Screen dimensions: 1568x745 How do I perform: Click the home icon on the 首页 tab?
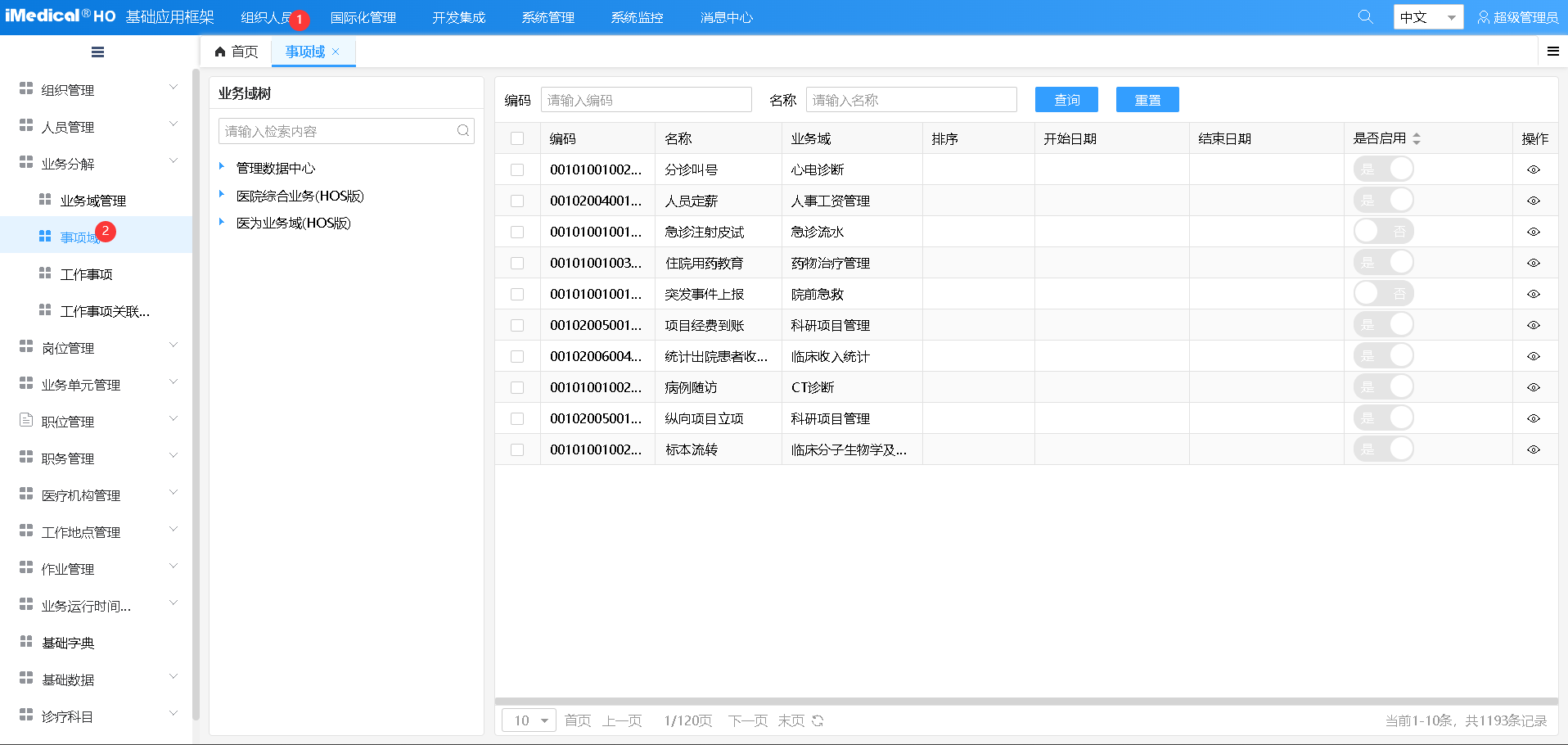point(218,51)
